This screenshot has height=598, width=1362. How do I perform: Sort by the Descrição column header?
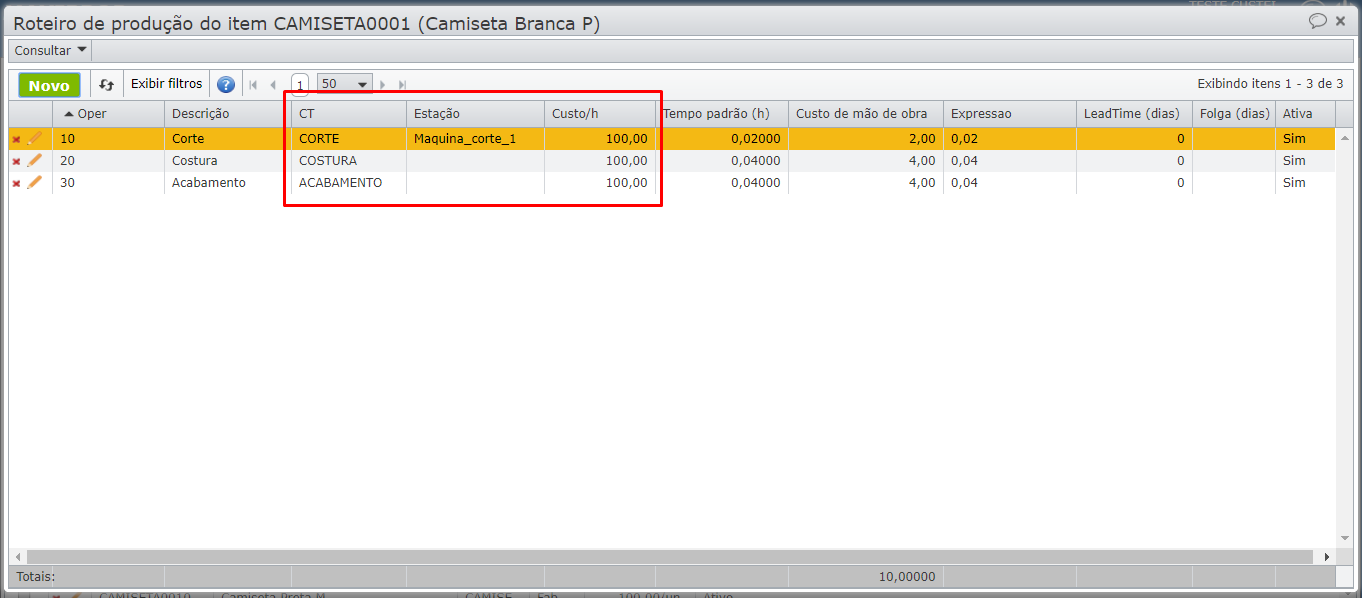coord(228,113)
